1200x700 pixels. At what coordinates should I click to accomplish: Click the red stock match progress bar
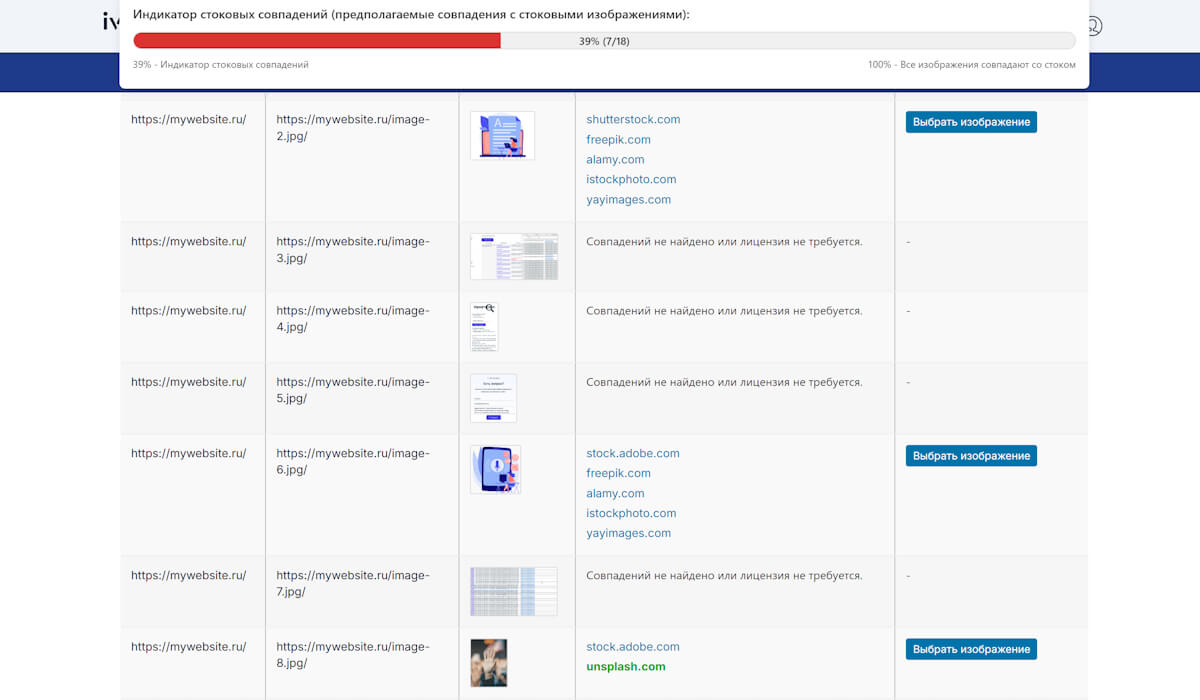click(x=317, y=41)
